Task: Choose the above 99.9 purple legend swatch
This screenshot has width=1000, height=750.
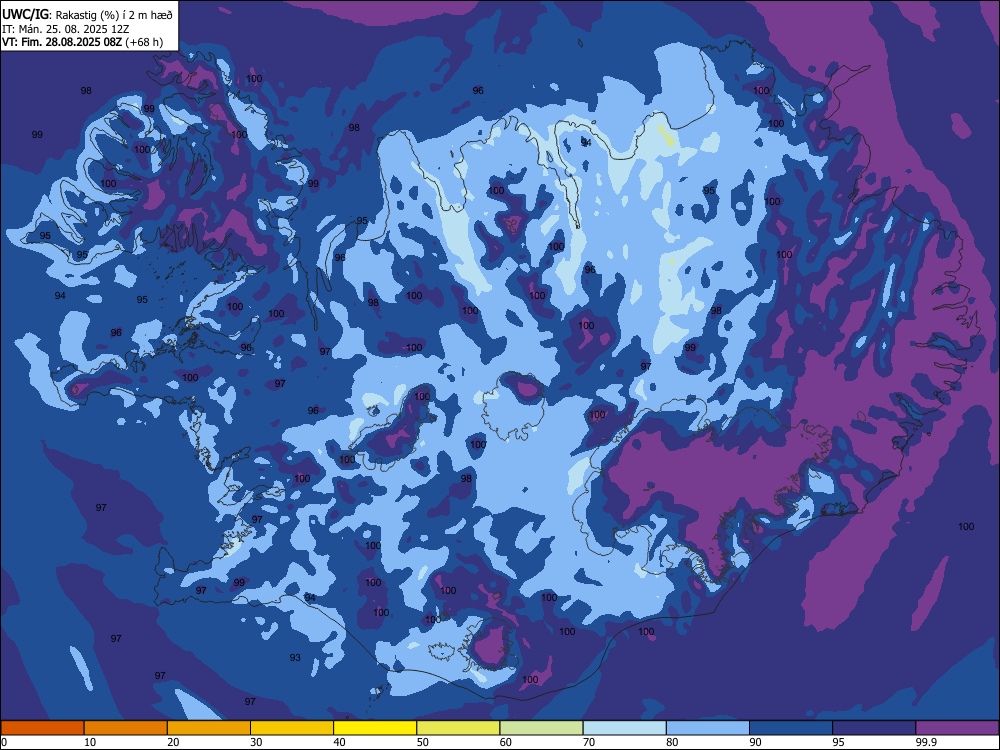Action: [x=957, y=728]
